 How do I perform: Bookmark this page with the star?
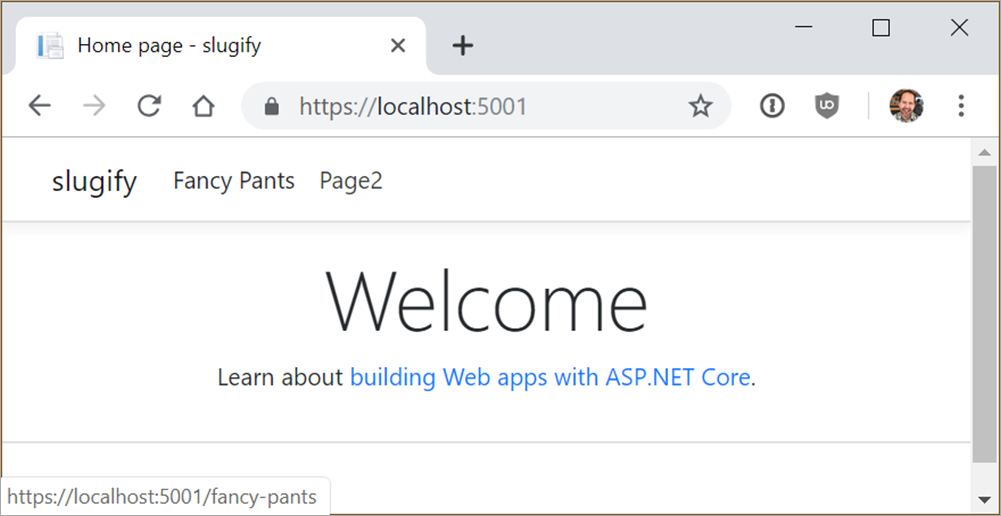[x=700, y=106]
